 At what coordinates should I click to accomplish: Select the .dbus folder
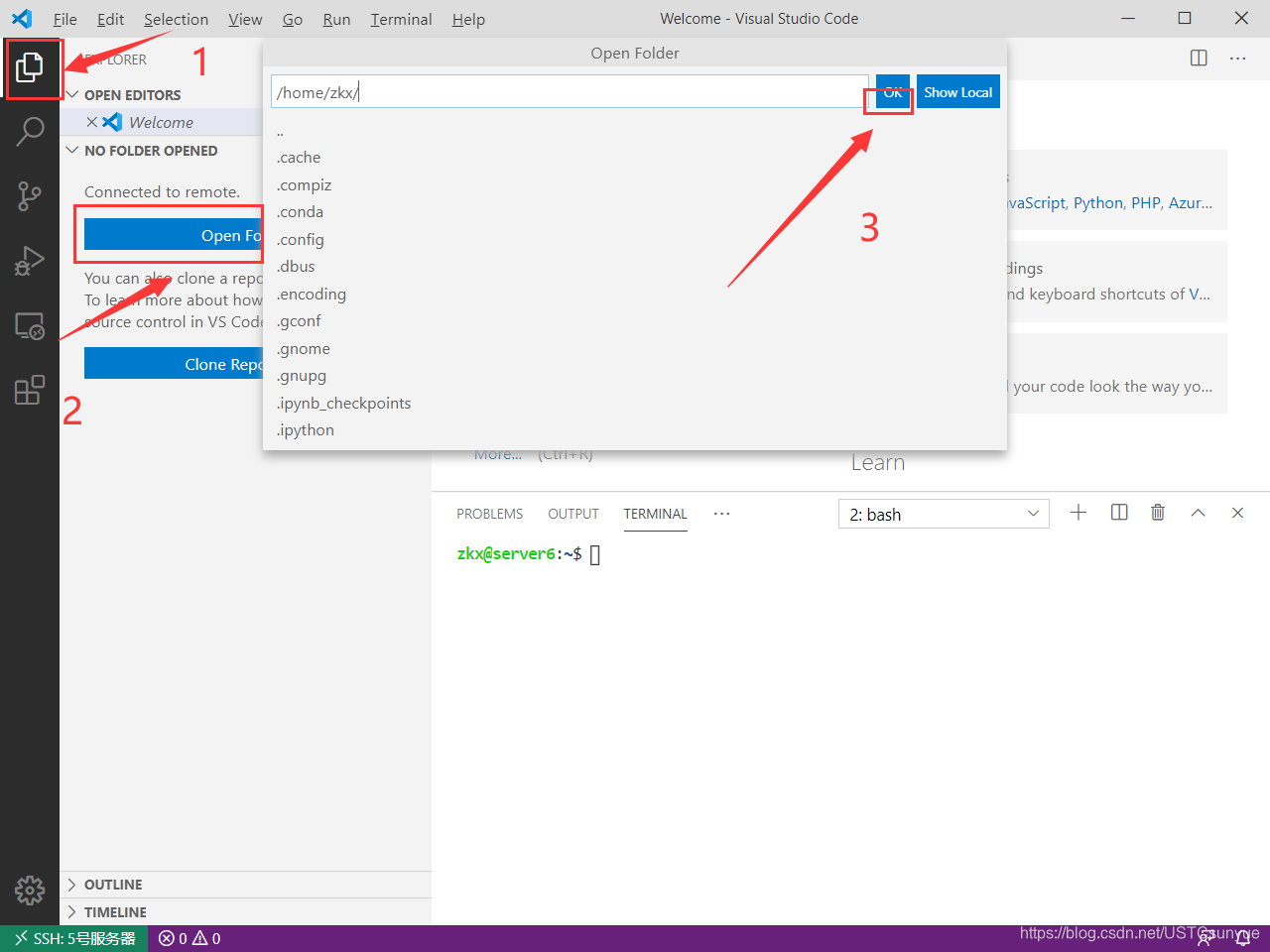click(x=635, y=267)
